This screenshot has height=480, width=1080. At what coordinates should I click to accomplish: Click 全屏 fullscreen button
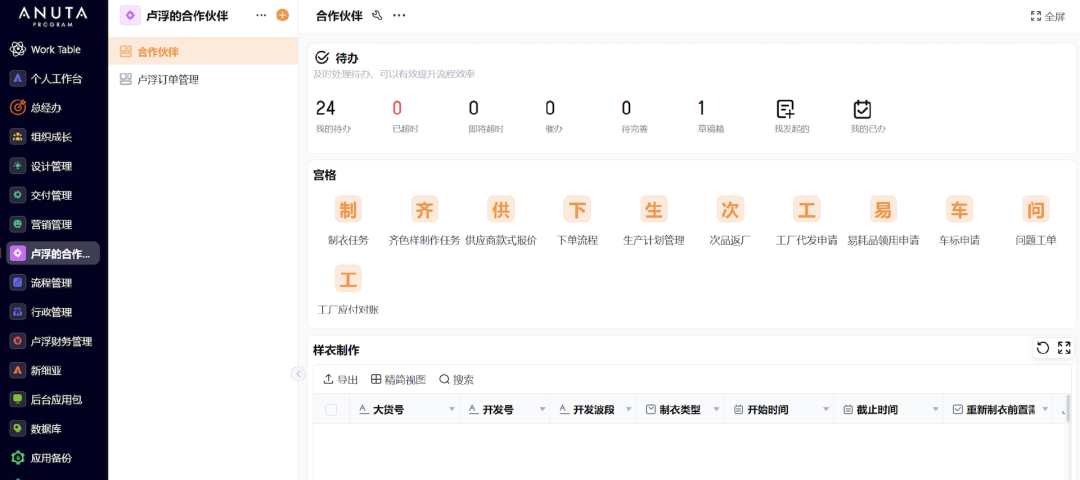(1048, 16)
